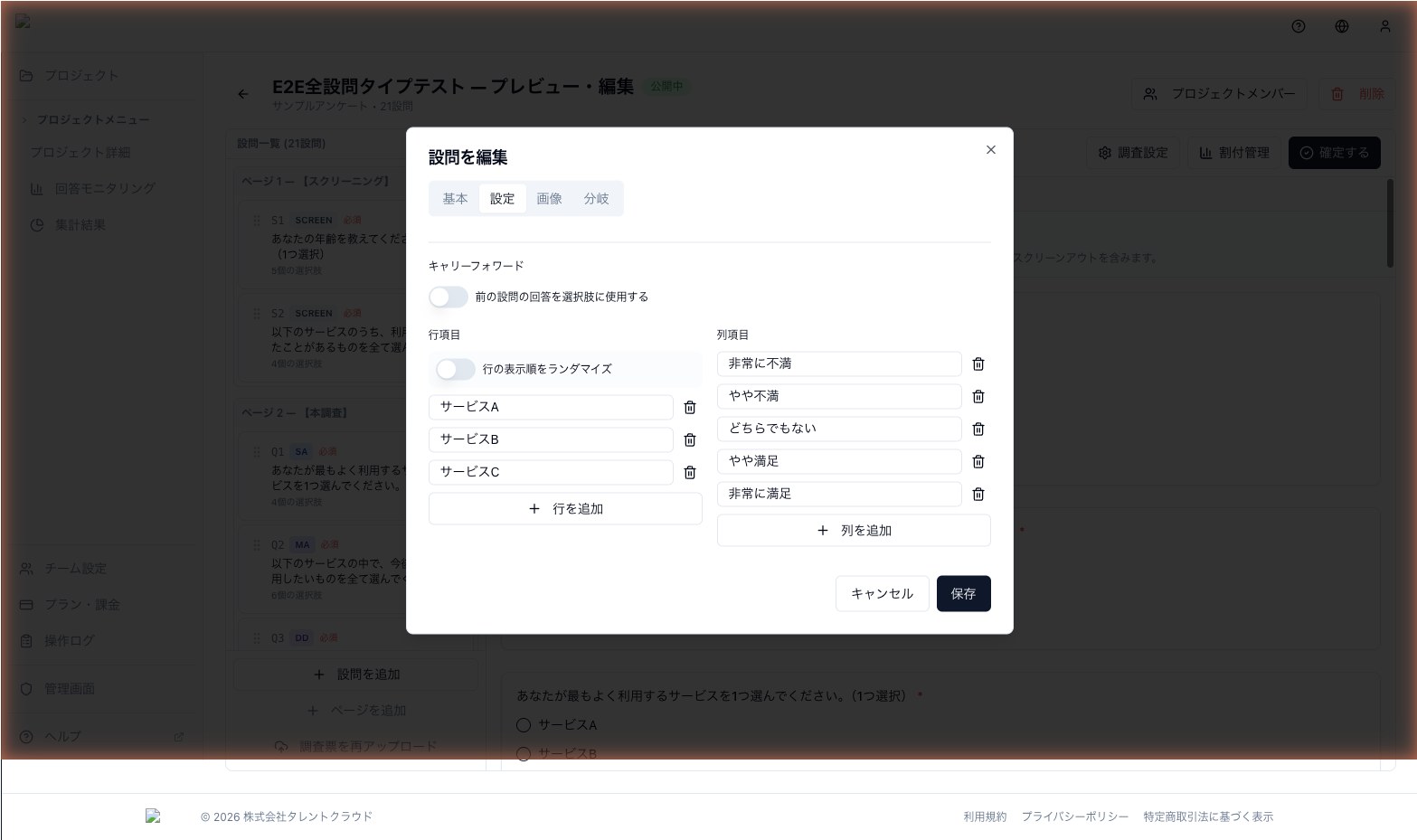The image size is (1417, 840).
Task: Delete the サービスA row item
Action: pos(690,408)
